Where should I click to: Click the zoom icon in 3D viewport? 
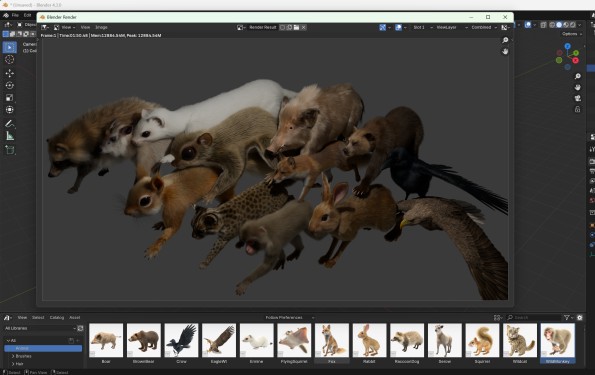pyautogui.click(x=578, y=76)
